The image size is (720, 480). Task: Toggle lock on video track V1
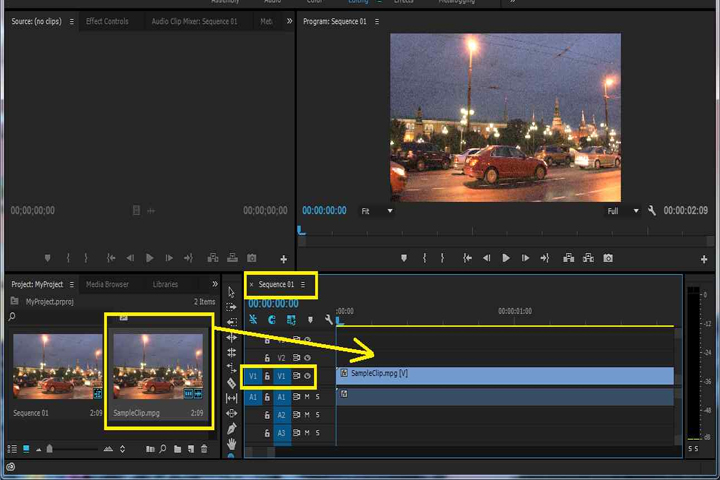tap(267, 376)
